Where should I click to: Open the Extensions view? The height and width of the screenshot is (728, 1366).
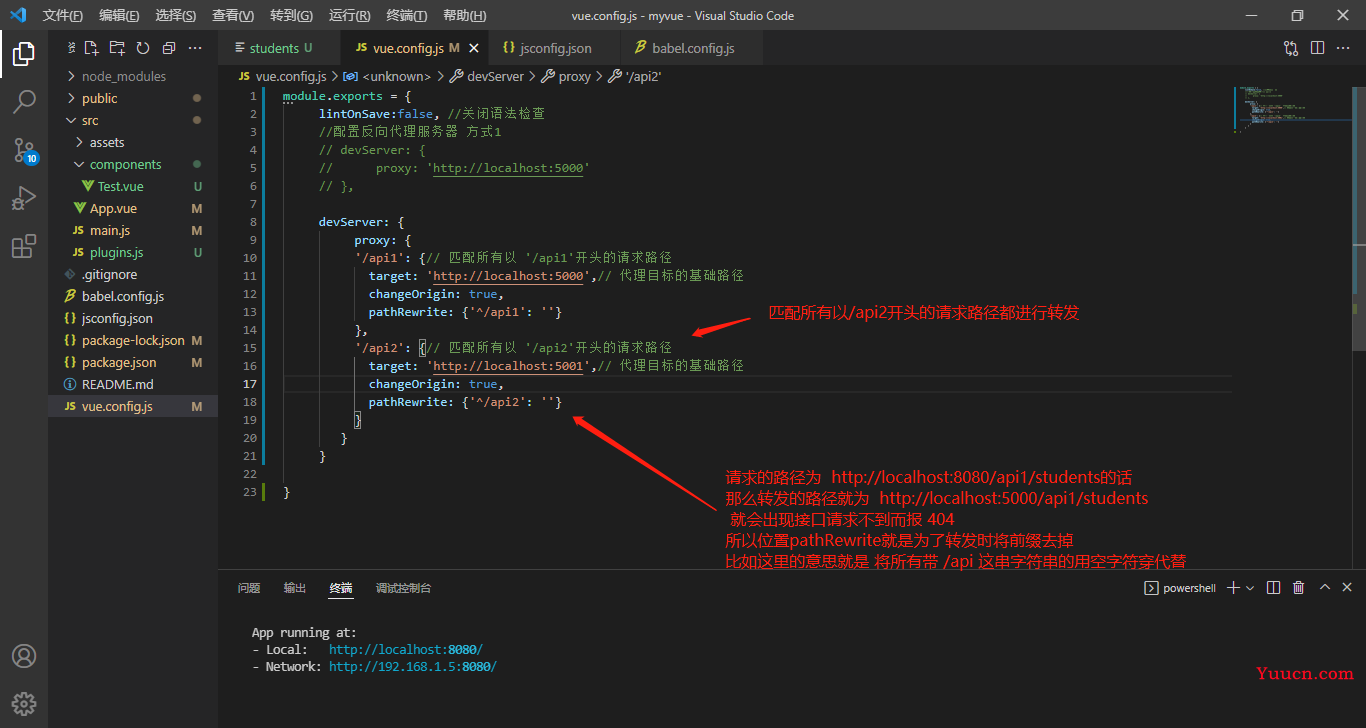24,246
